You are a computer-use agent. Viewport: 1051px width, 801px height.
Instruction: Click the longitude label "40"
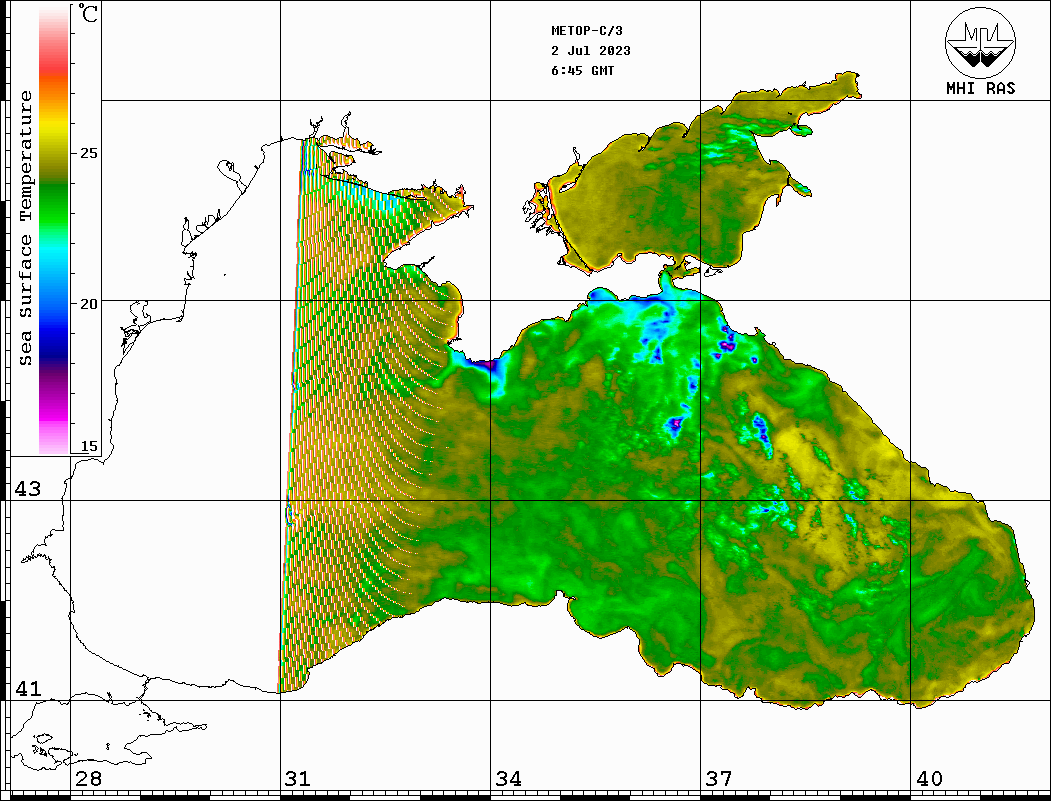point(929,779)
